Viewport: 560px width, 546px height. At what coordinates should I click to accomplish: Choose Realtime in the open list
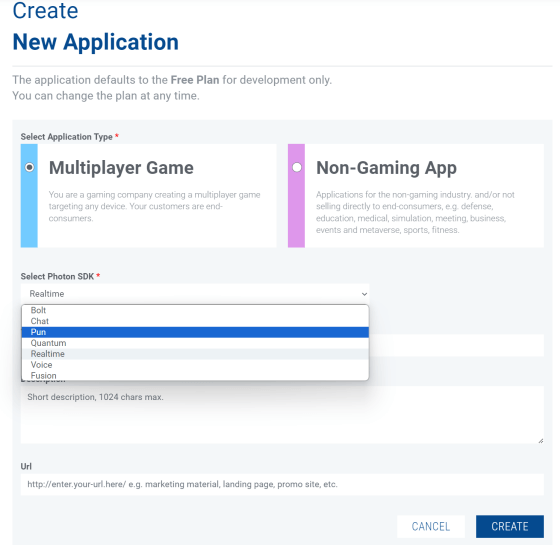pyautogui.click(x=195, y=354)
